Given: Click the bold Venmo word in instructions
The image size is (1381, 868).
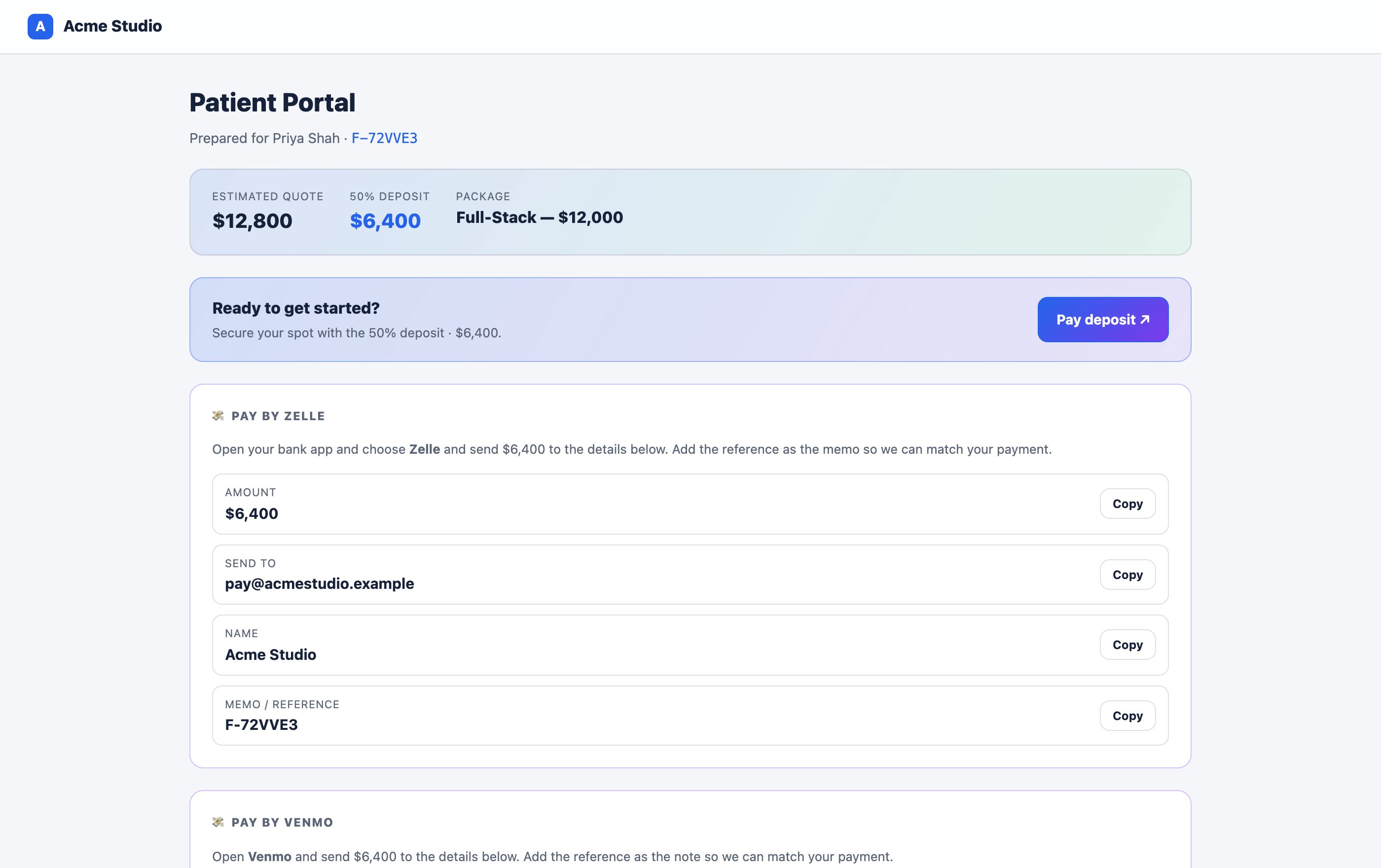Looking at the screenshot, I should (270, 857).
